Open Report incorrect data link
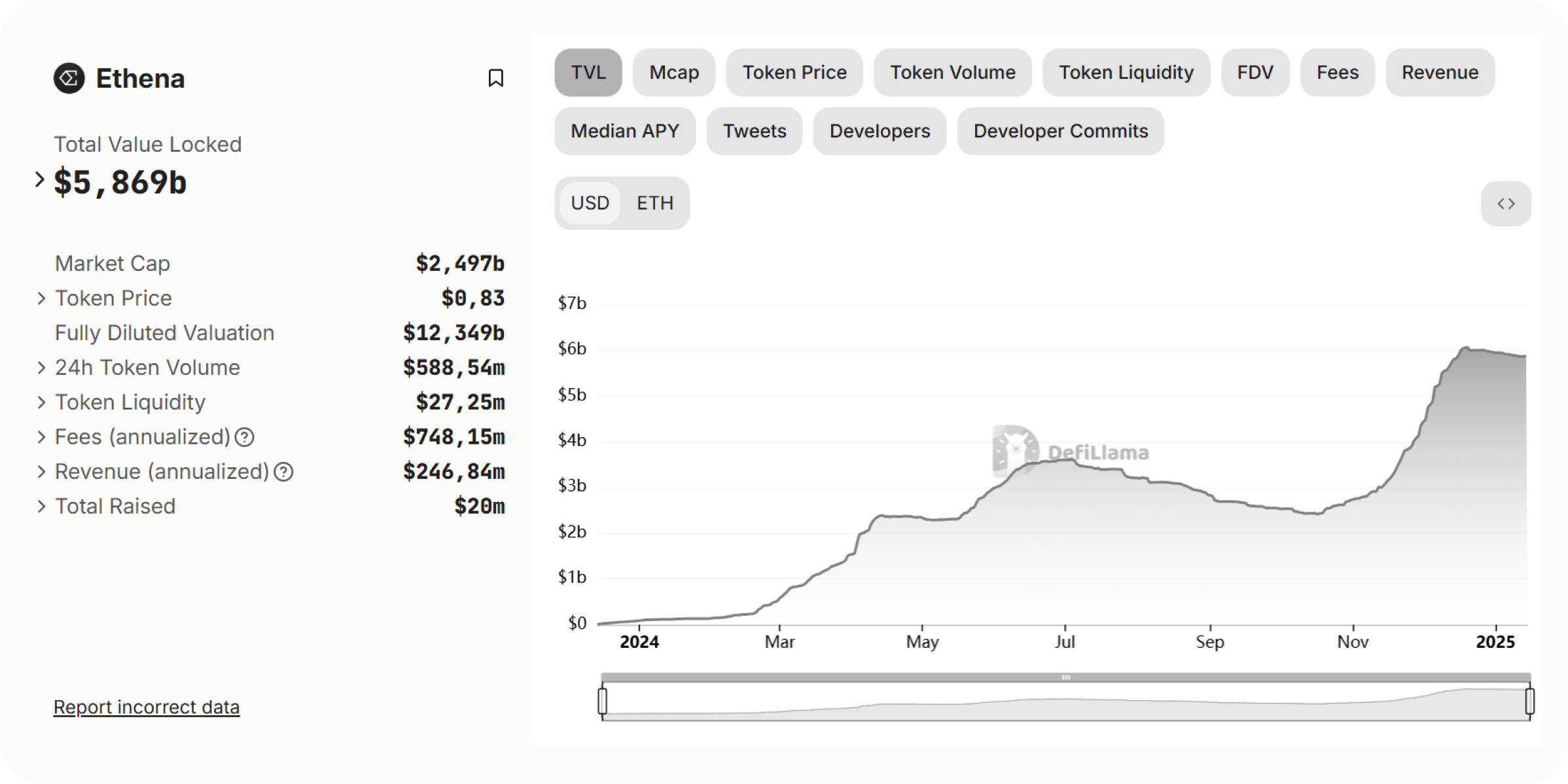This screenshot has height=784, width=1568. (147, 707)
